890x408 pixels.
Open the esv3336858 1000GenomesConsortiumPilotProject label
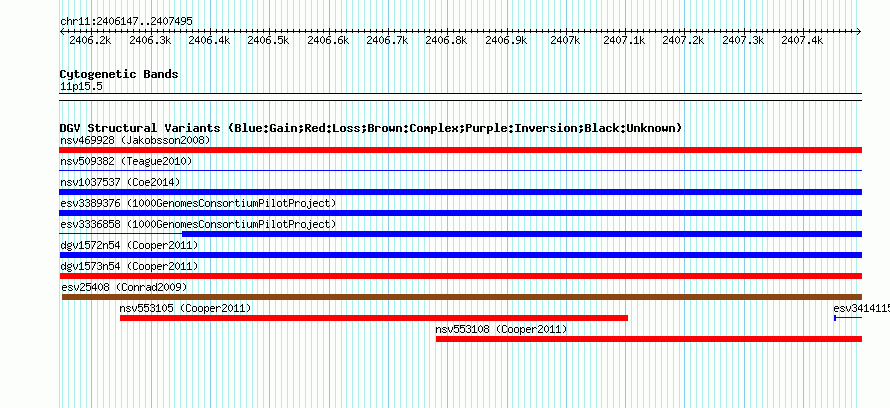198,224
